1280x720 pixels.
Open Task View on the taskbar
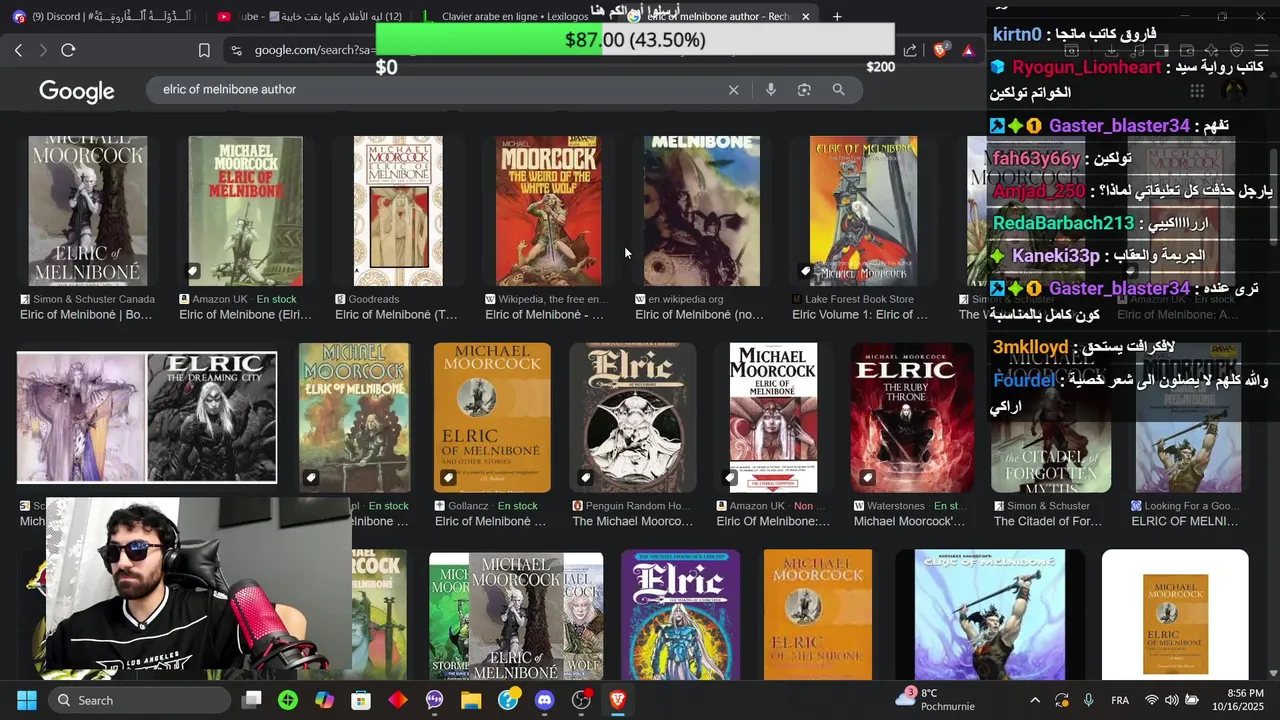(252, 700)
